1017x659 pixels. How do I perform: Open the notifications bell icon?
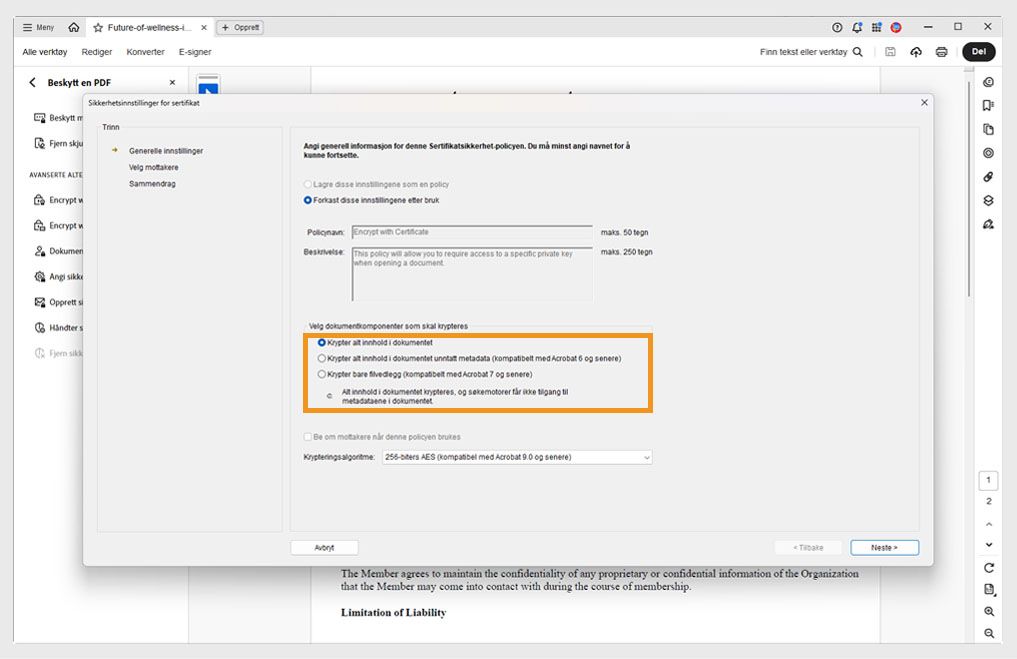tap(857, 27)
